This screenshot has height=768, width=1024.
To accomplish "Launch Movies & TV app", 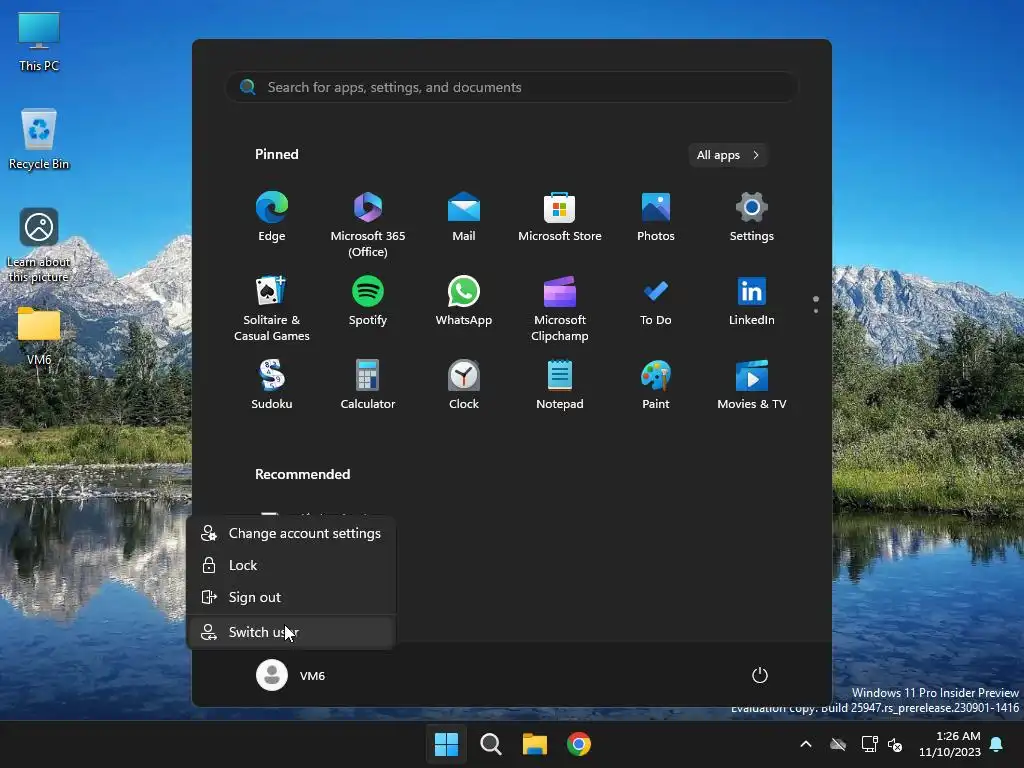I will [752, 385].
